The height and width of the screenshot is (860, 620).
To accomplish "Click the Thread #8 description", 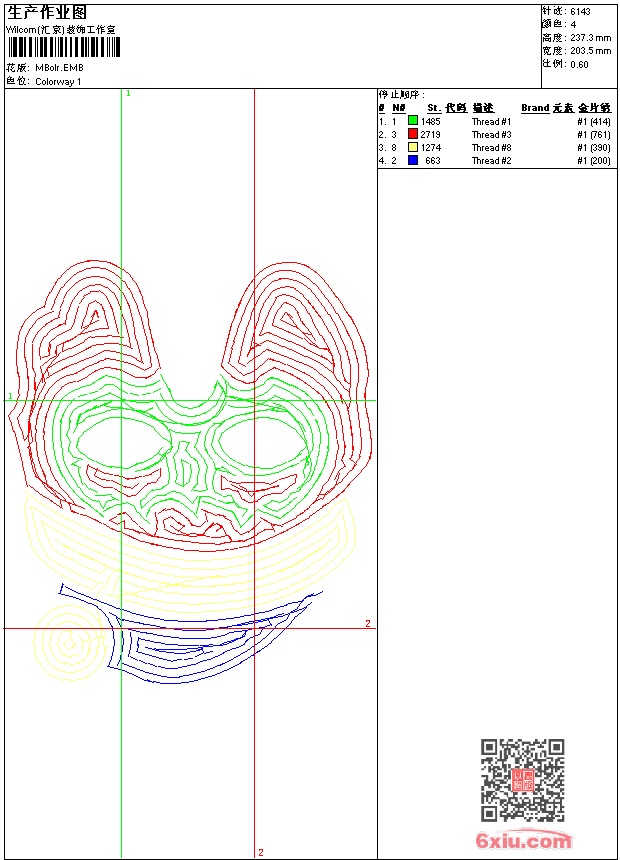I will click(492, 148).
